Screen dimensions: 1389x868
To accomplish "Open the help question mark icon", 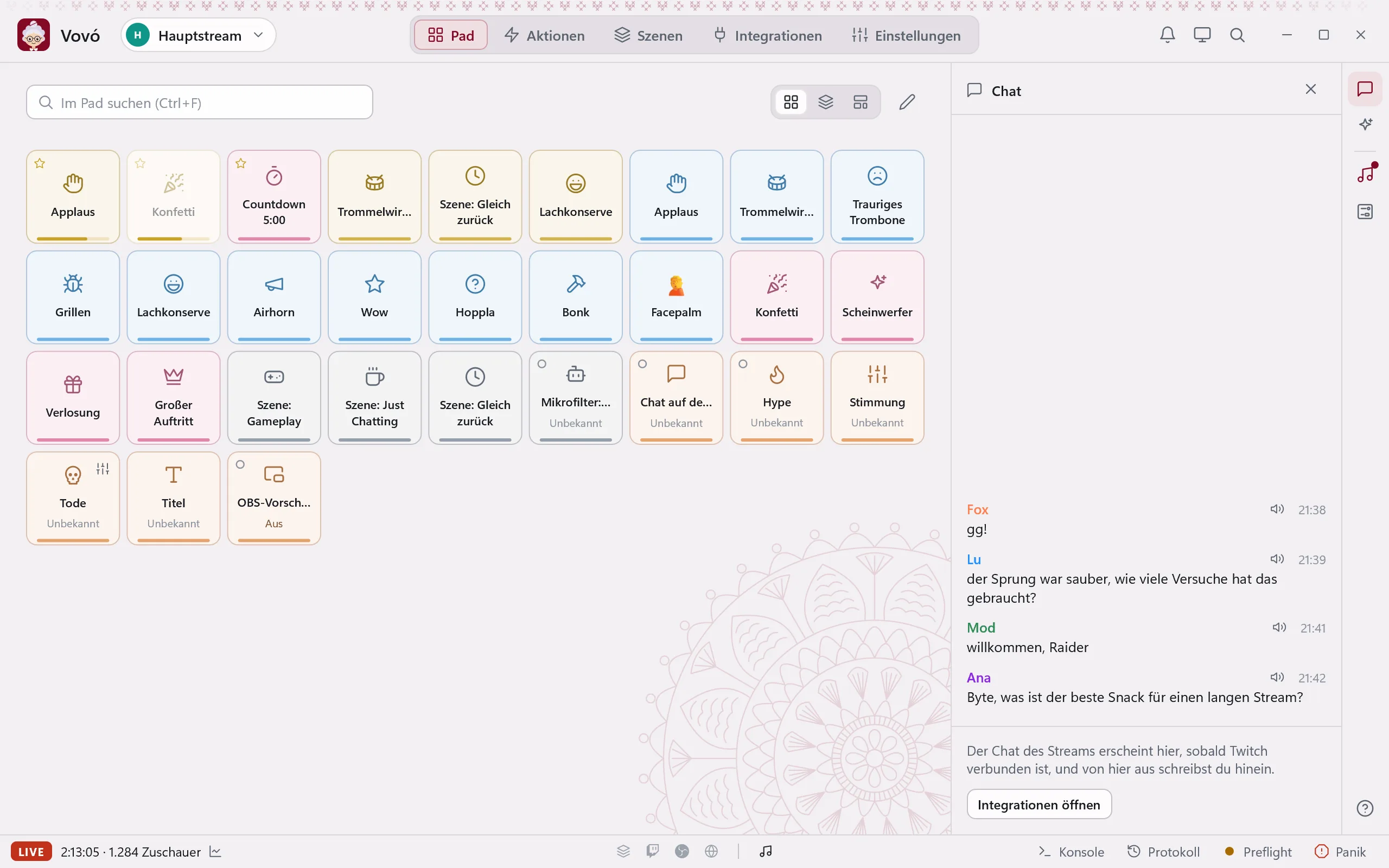I will pyautogui.click(x=1365, y=808).
